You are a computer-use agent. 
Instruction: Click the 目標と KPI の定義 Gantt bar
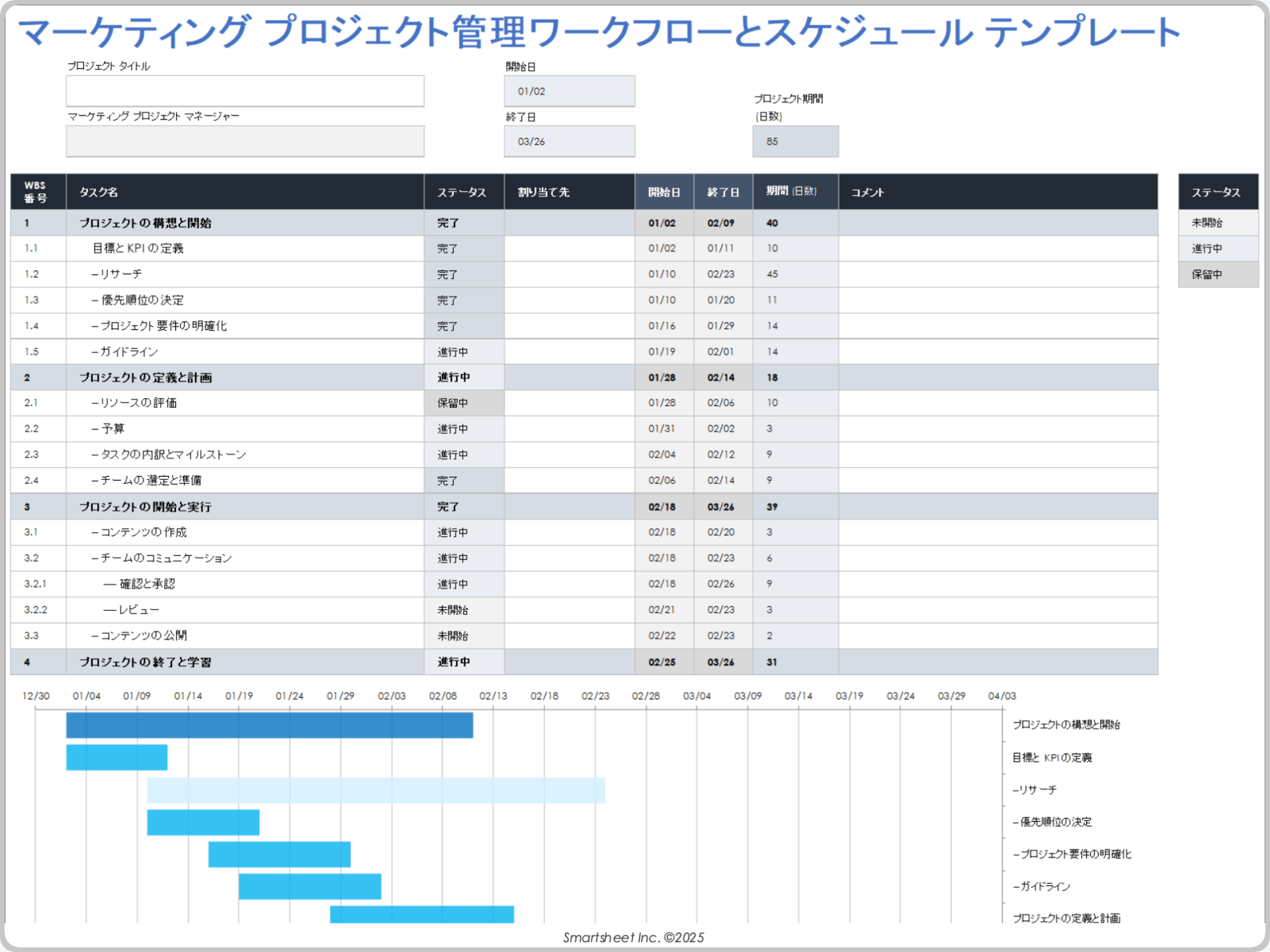[116, 758]
